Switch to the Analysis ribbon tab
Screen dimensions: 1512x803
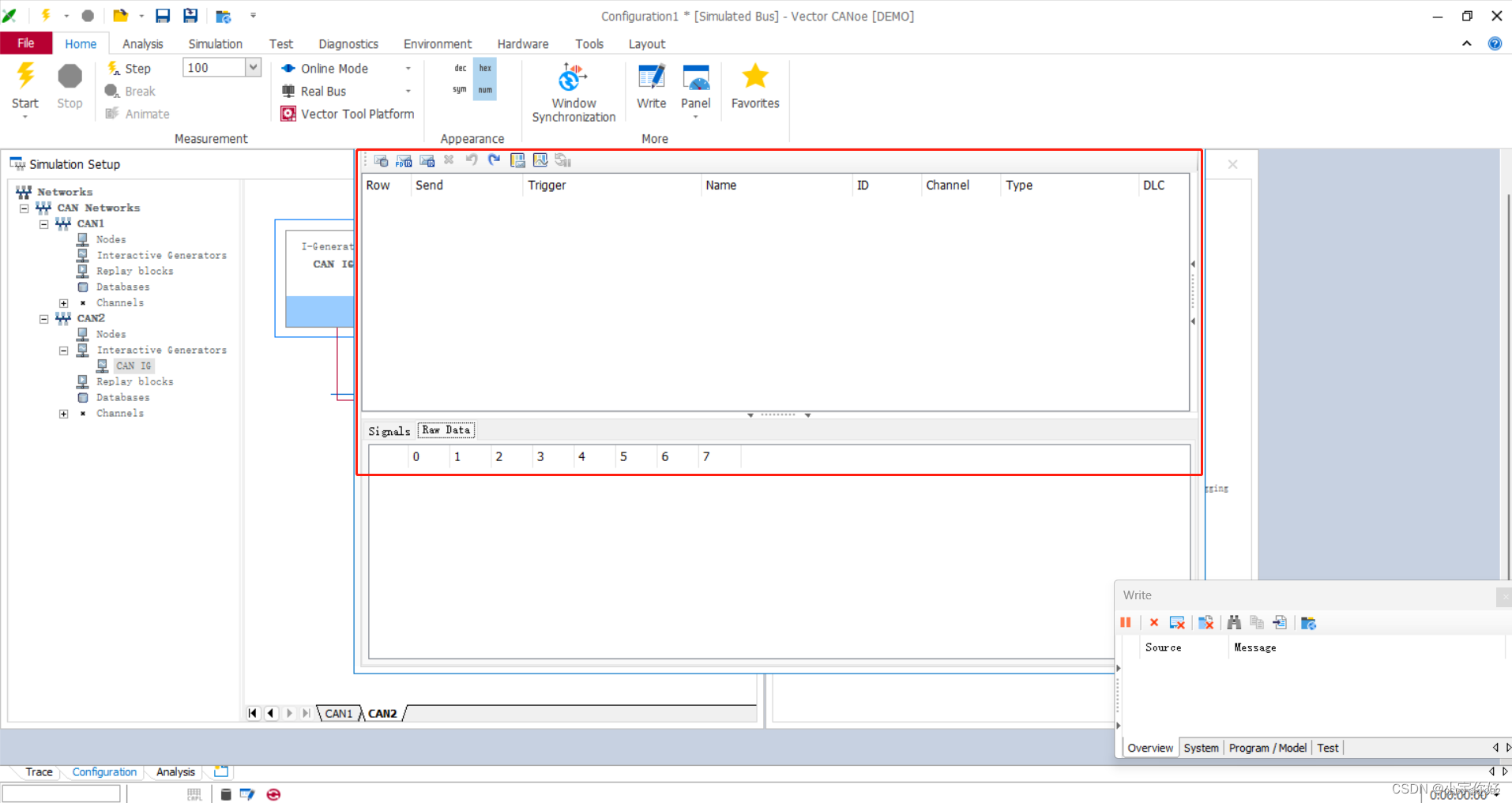click(143, 44)
